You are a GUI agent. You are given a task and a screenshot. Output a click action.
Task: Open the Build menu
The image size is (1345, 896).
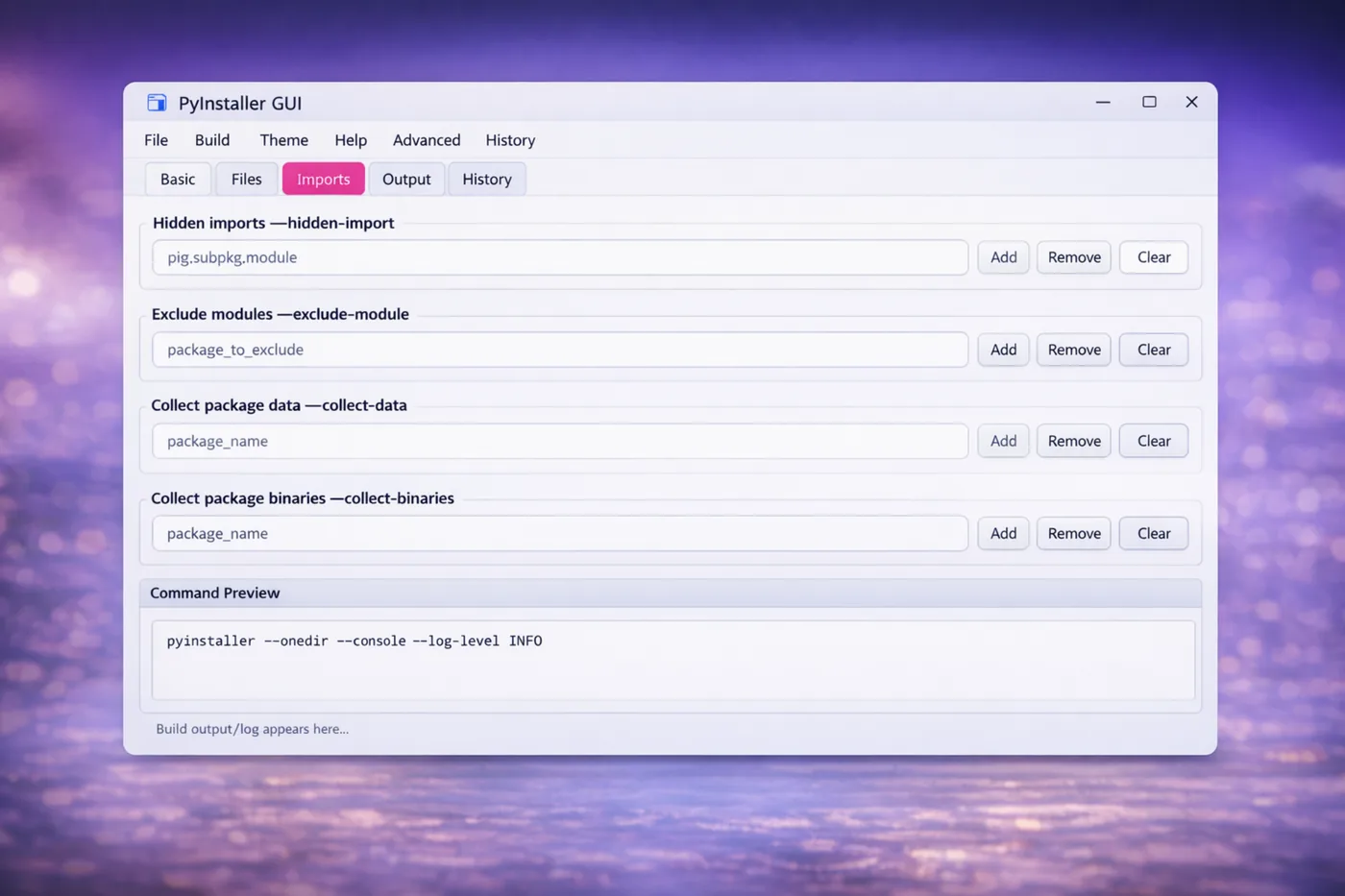211,140
